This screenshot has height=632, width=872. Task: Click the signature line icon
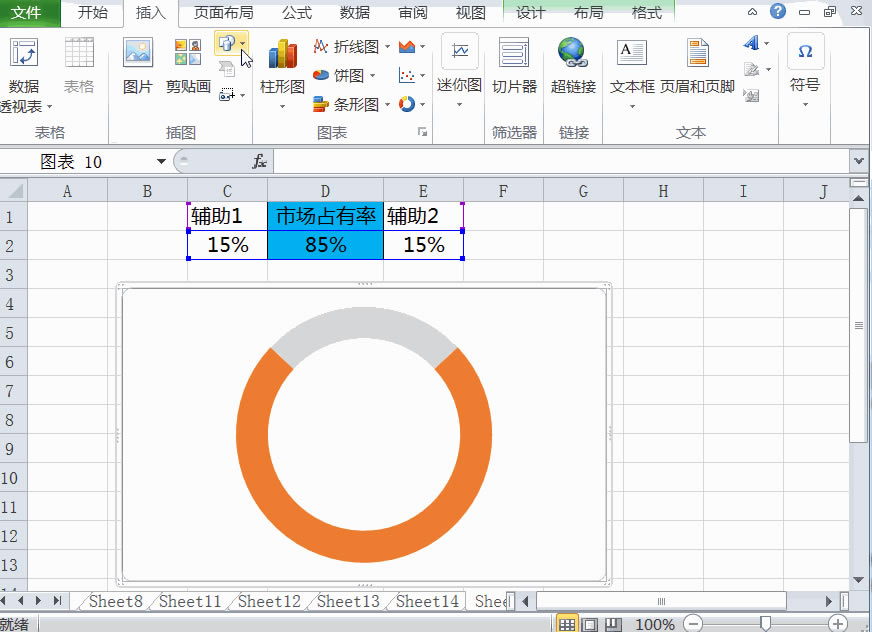click(752, 69)
